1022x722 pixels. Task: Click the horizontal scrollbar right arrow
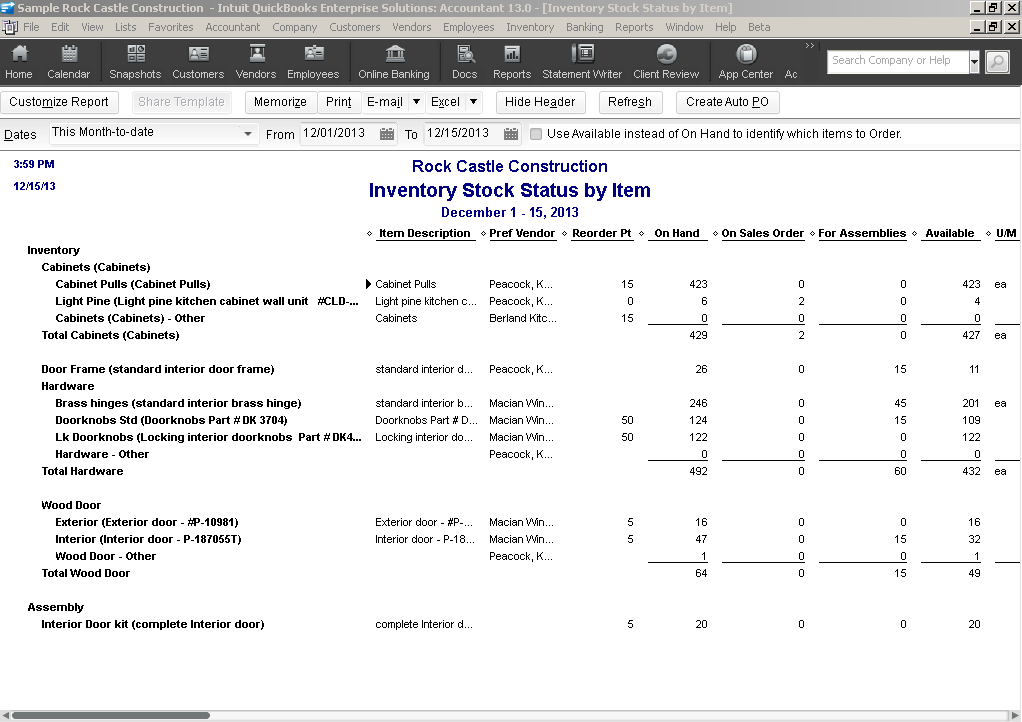pyautogui.click(x=1015, y=715)
